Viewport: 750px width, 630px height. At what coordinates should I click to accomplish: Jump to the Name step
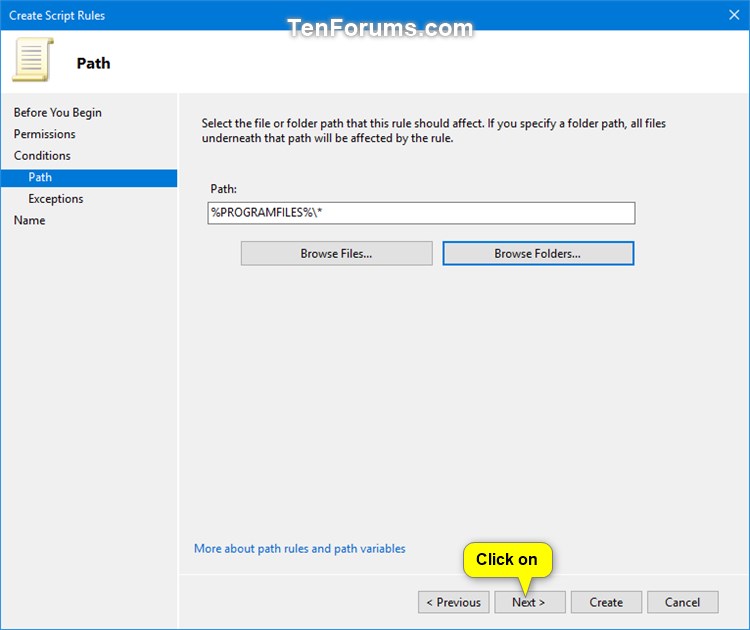(x=29, y=220)
